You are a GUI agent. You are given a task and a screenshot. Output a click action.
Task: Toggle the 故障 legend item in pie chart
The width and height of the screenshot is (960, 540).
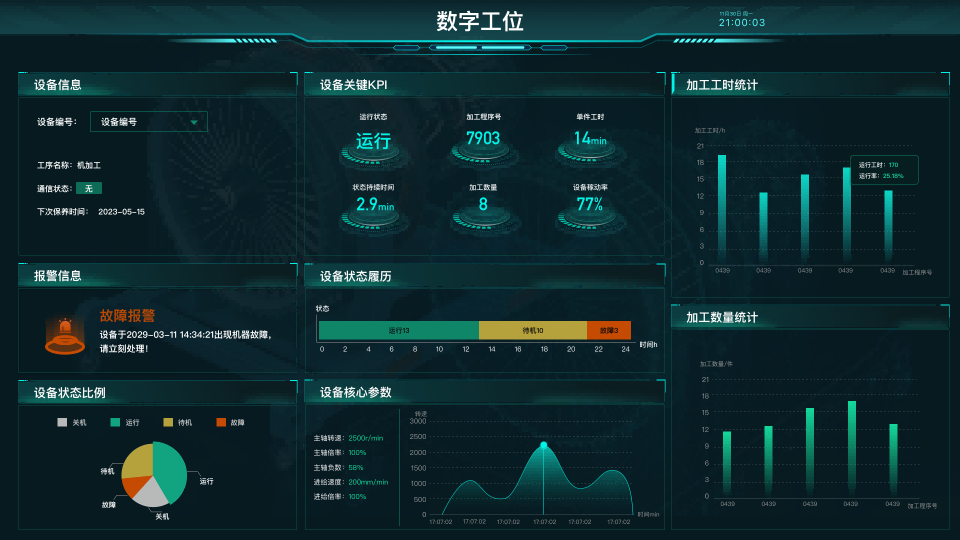click(x=229, y=423)
